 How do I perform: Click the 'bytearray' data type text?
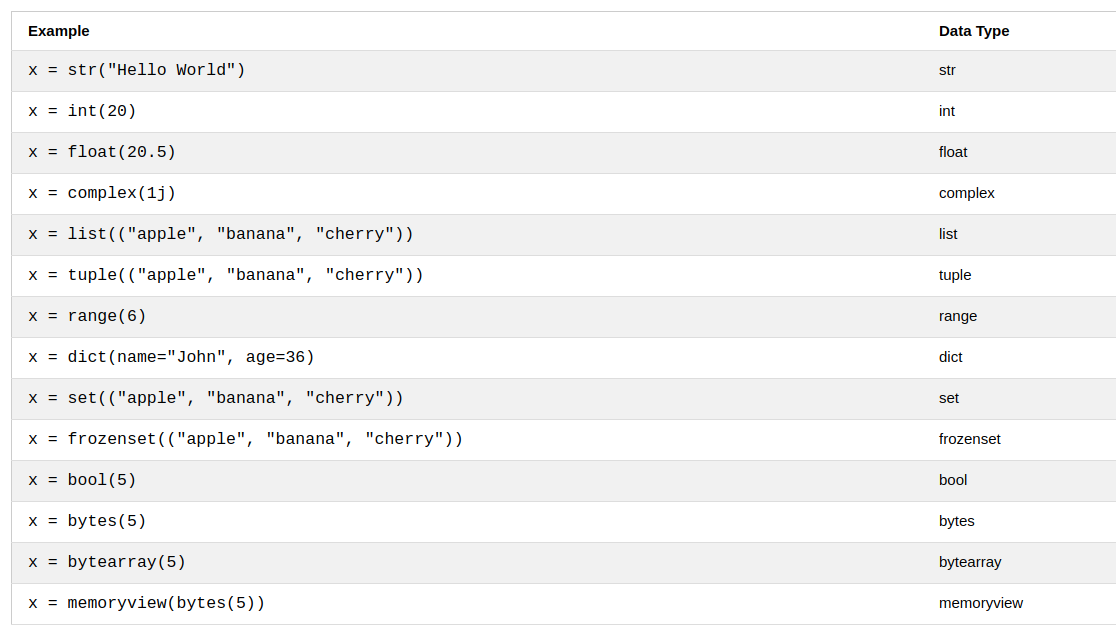(x=969, y=562)
